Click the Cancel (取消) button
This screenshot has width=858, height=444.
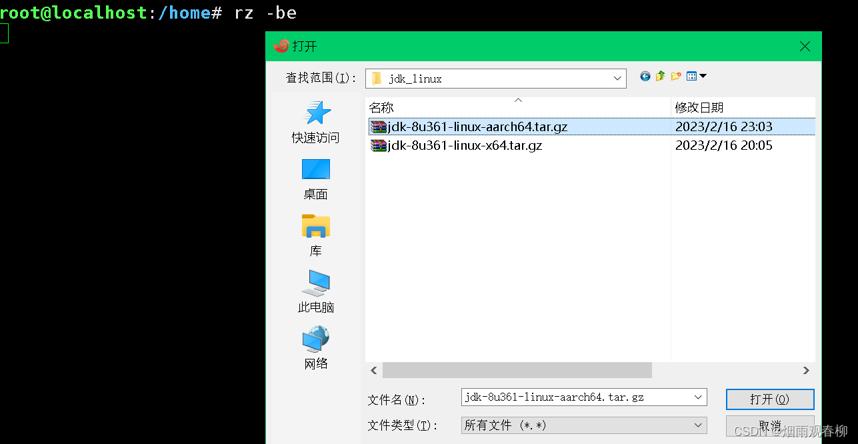tap(769, 426)
